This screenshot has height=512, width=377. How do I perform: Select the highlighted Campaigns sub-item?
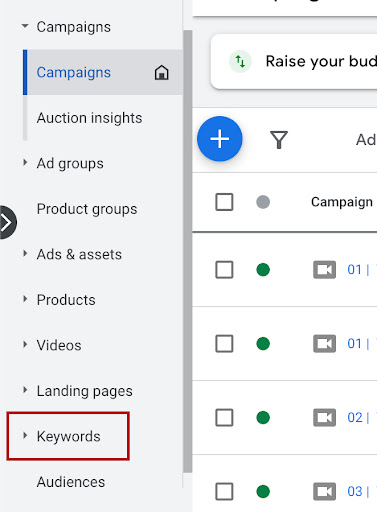103,72
